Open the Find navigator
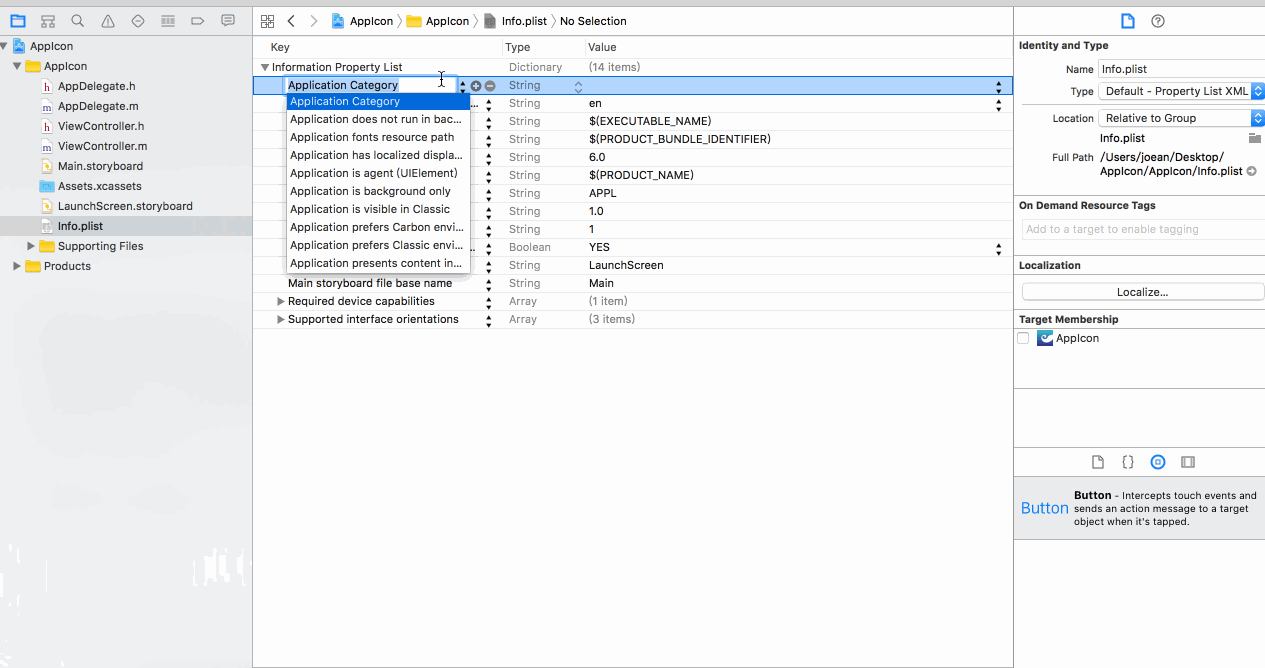This screenshot has width=1265, height=668. click(x=76, y=20)
